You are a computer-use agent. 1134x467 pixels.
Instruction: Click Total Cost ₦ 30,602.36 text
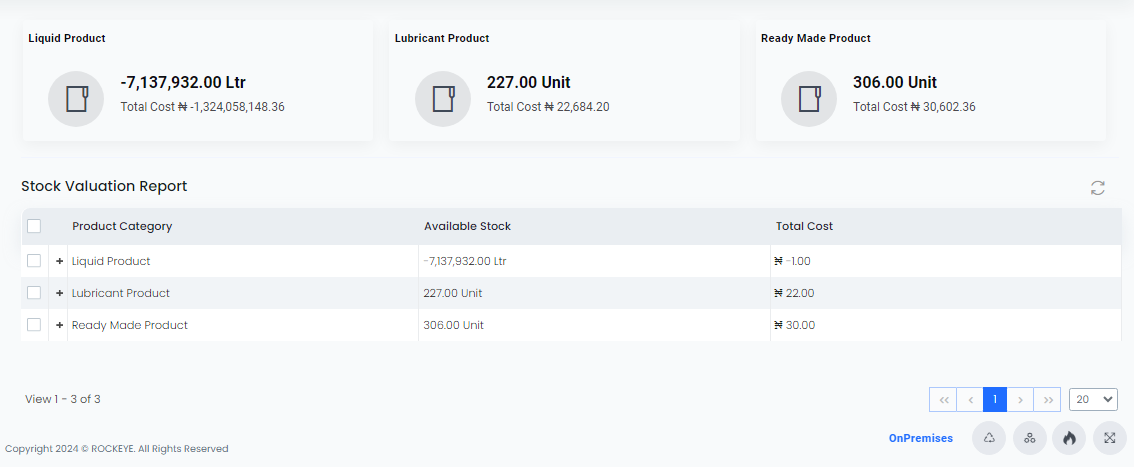click(x=914, y=107)
